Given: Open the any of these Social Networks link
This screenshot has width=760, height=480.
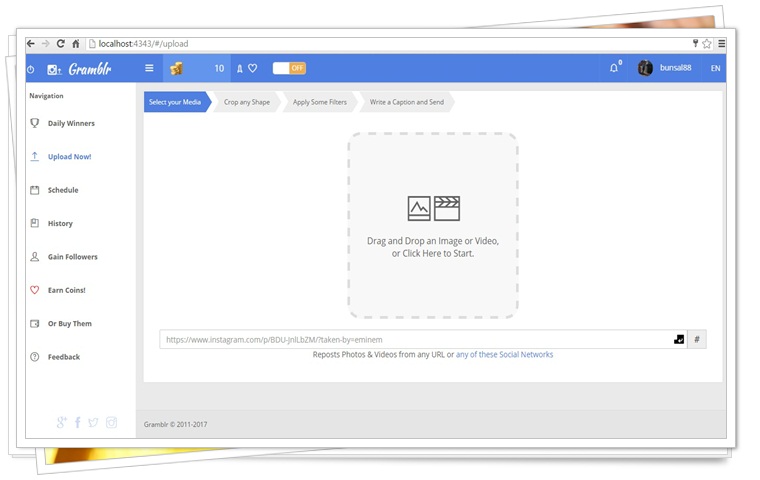Looking at the screenshot, I should coord(505,354).
